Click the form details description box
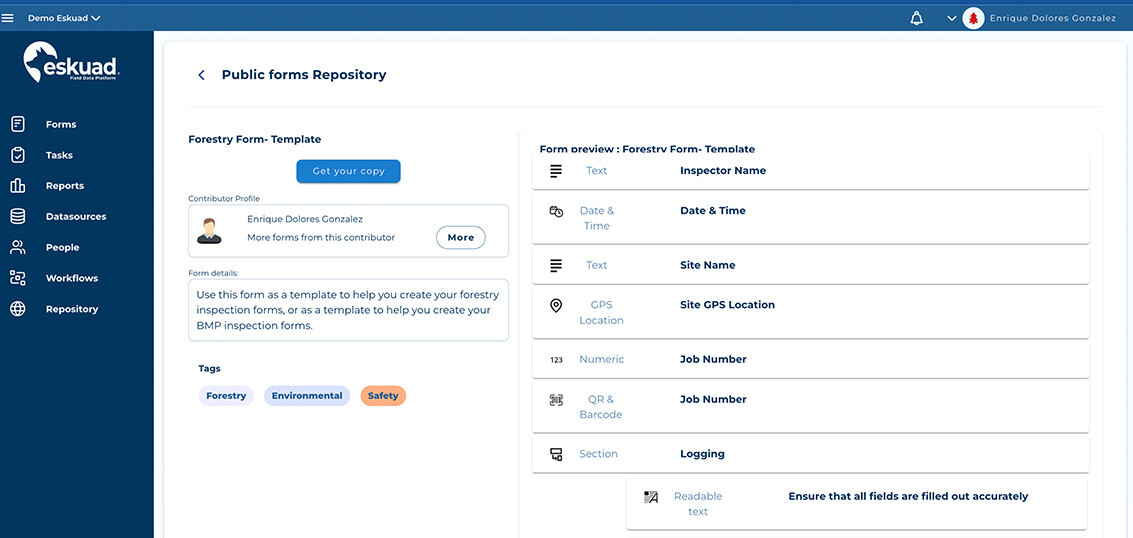This screenshot has height=538, width=1133. [x=348, y=310]
